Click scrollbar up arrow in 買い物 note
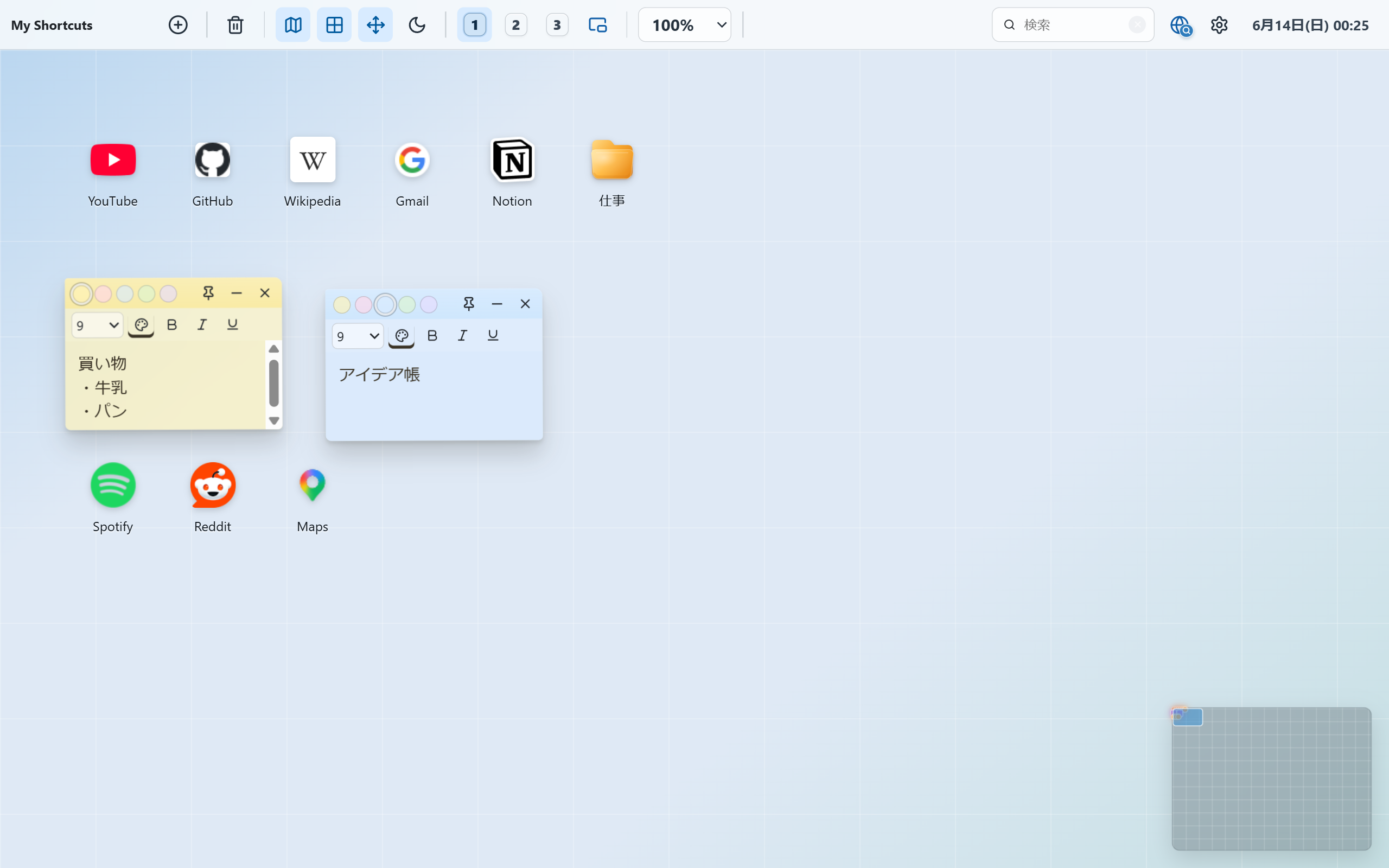This screenshot has width=1389, height=868. 274,349
